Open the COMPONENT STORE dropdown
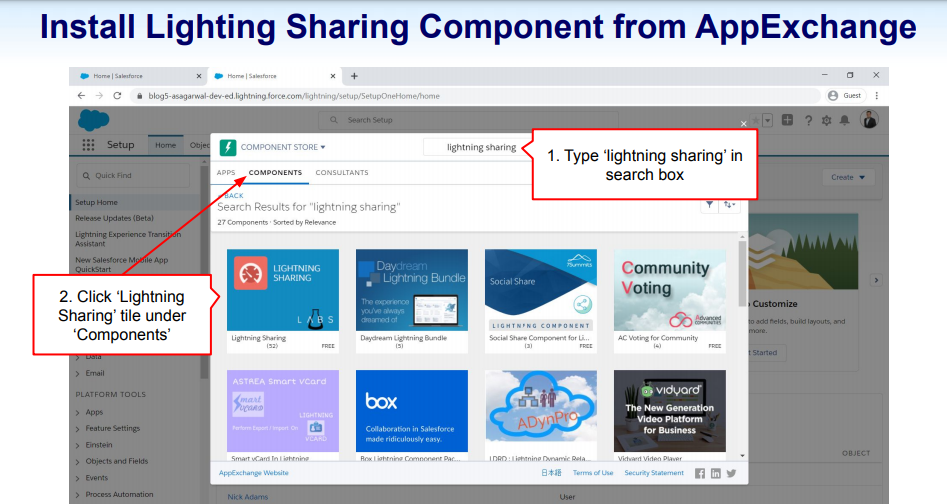The width and height of the screenshot is (947, 504). (283, 147)
